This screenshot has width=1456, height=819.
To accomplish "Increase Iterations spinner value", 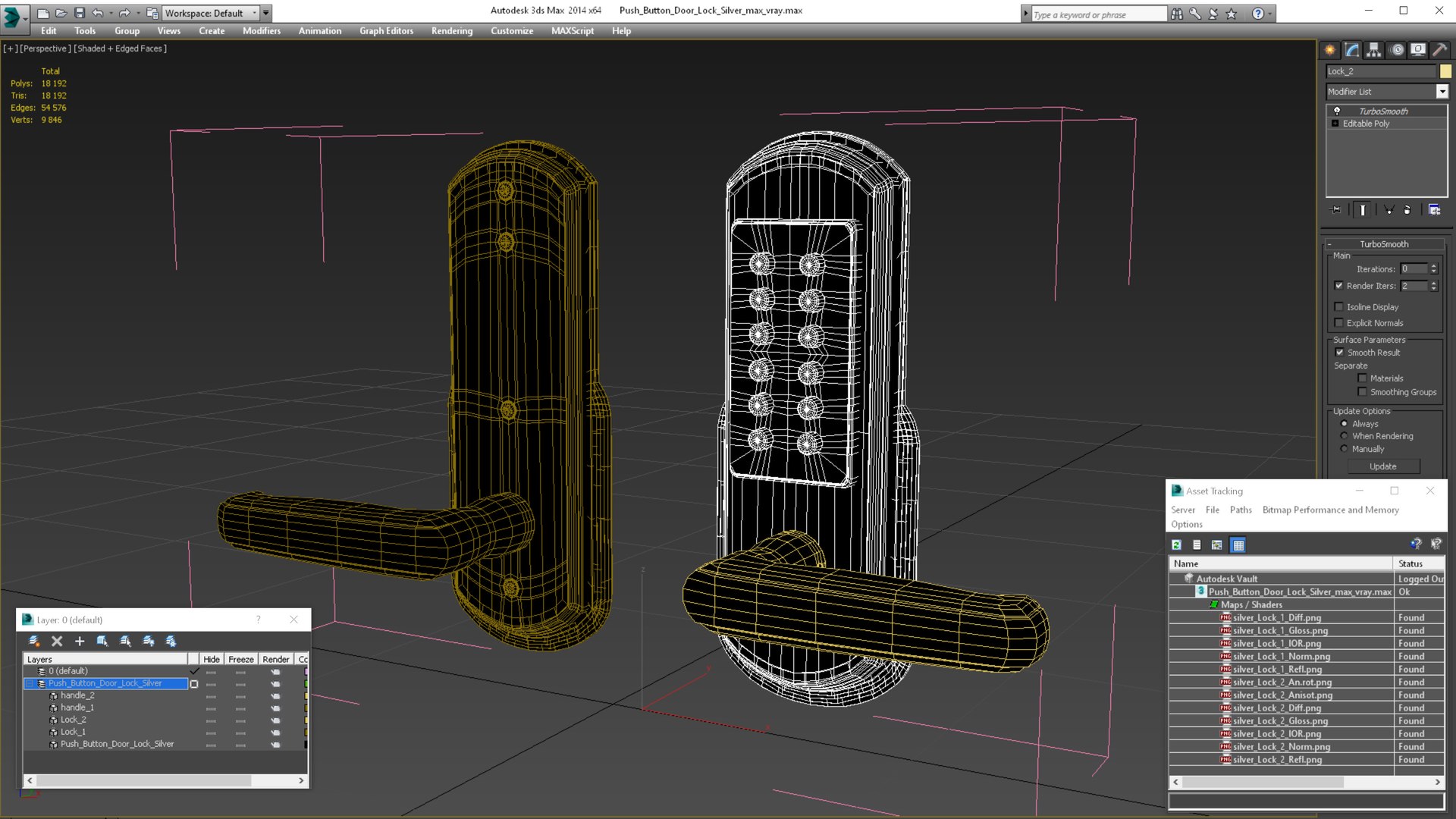I will coord(1434,266).
